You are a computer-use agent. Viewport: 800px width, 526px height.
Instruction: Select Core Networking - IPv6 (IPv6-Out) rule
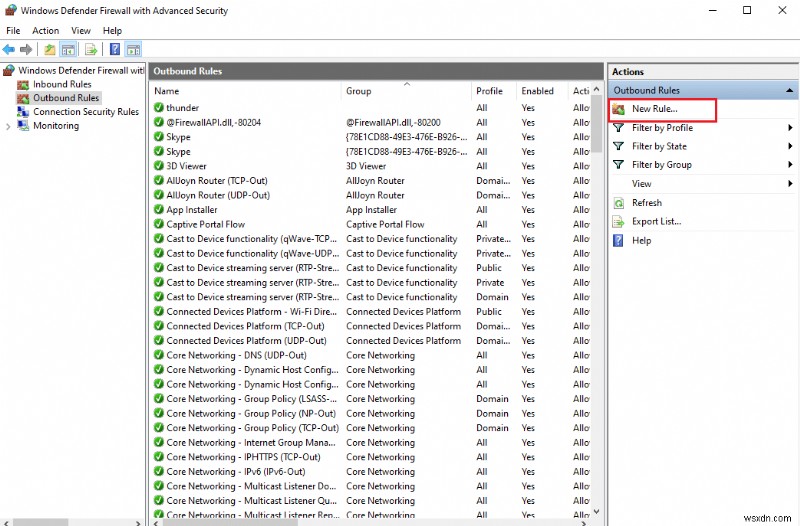236,471
